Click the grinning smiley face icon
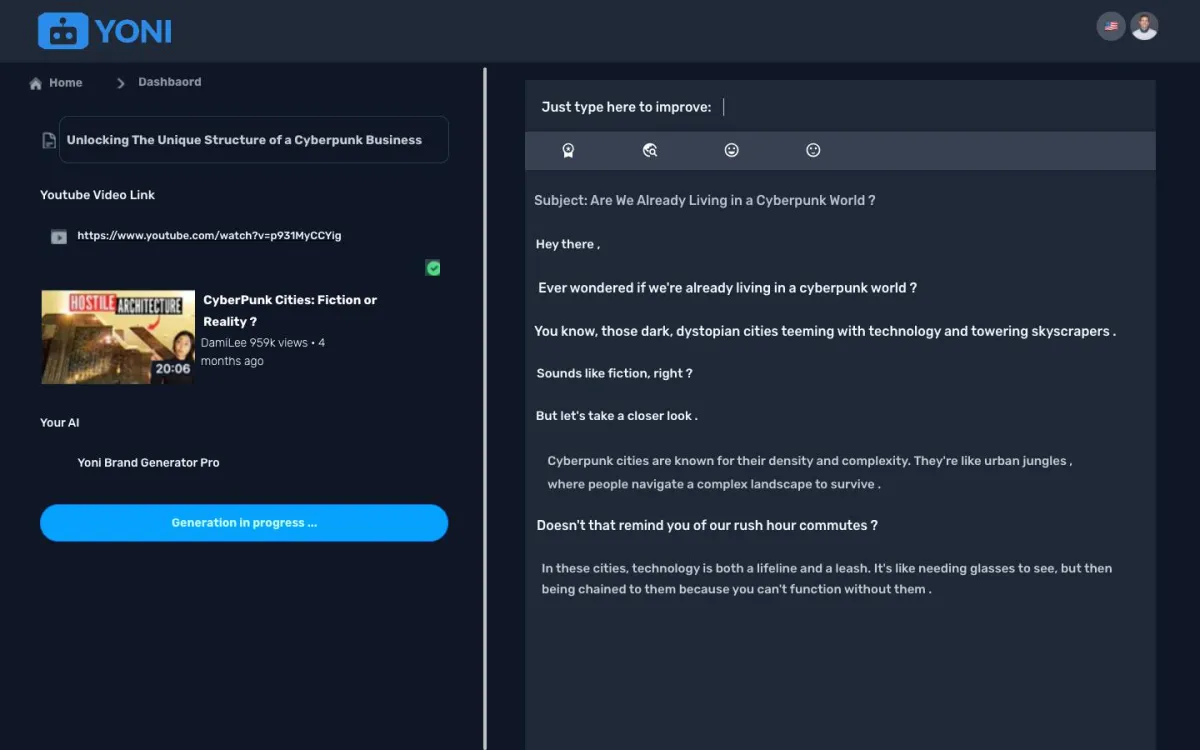This screenshot has height=750, width=1200. coord(731,150)
